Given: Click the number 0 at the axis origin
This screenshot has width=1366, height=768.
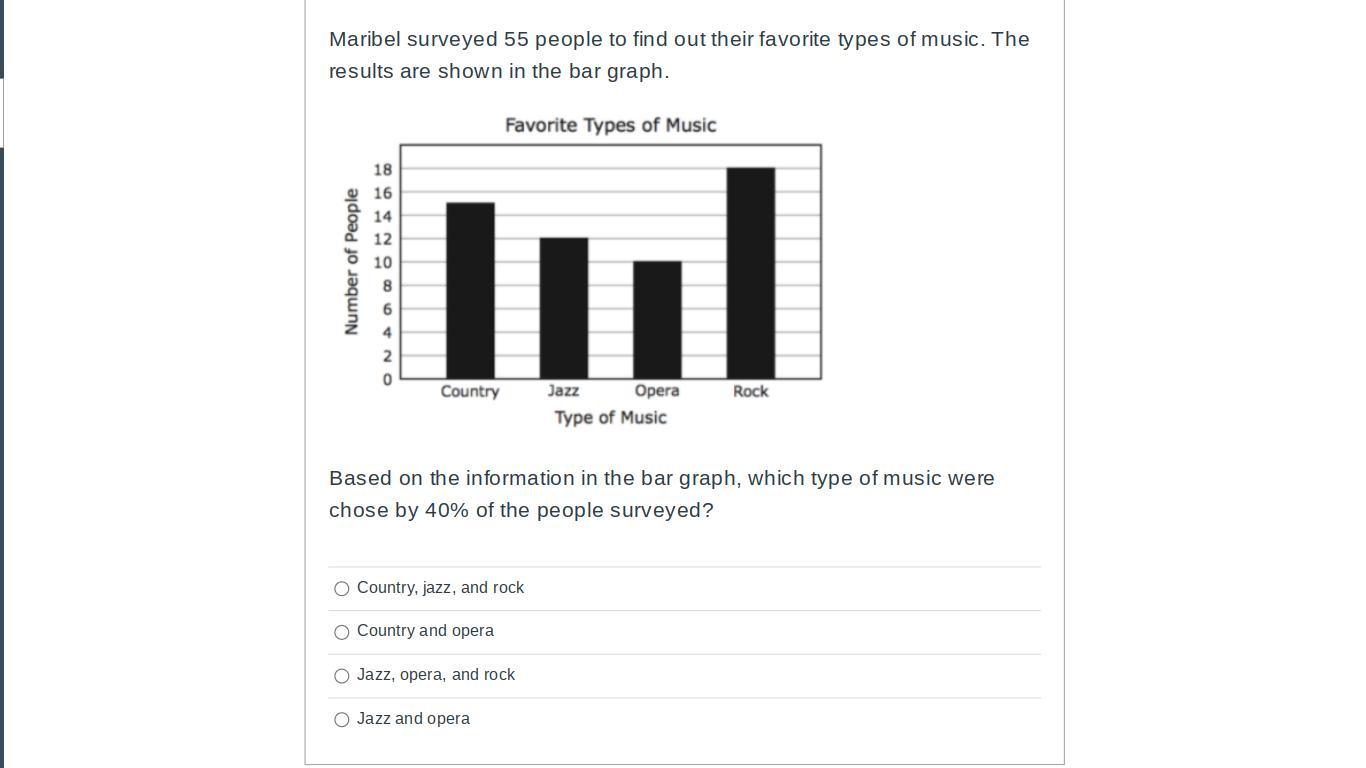Looking at the screenshot, I should tap(386, 380).
